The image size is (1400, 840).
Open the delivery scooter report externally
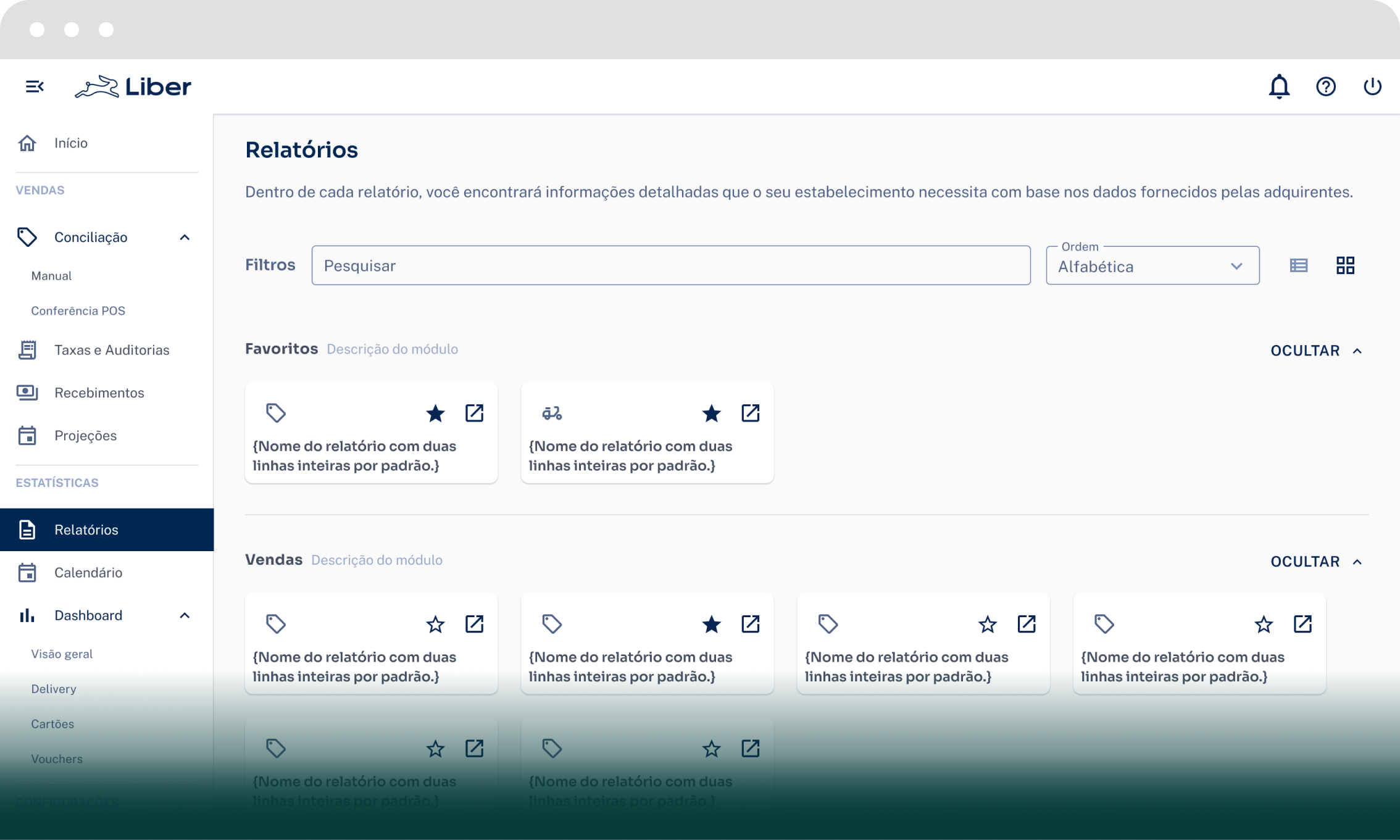click(750, 413)
